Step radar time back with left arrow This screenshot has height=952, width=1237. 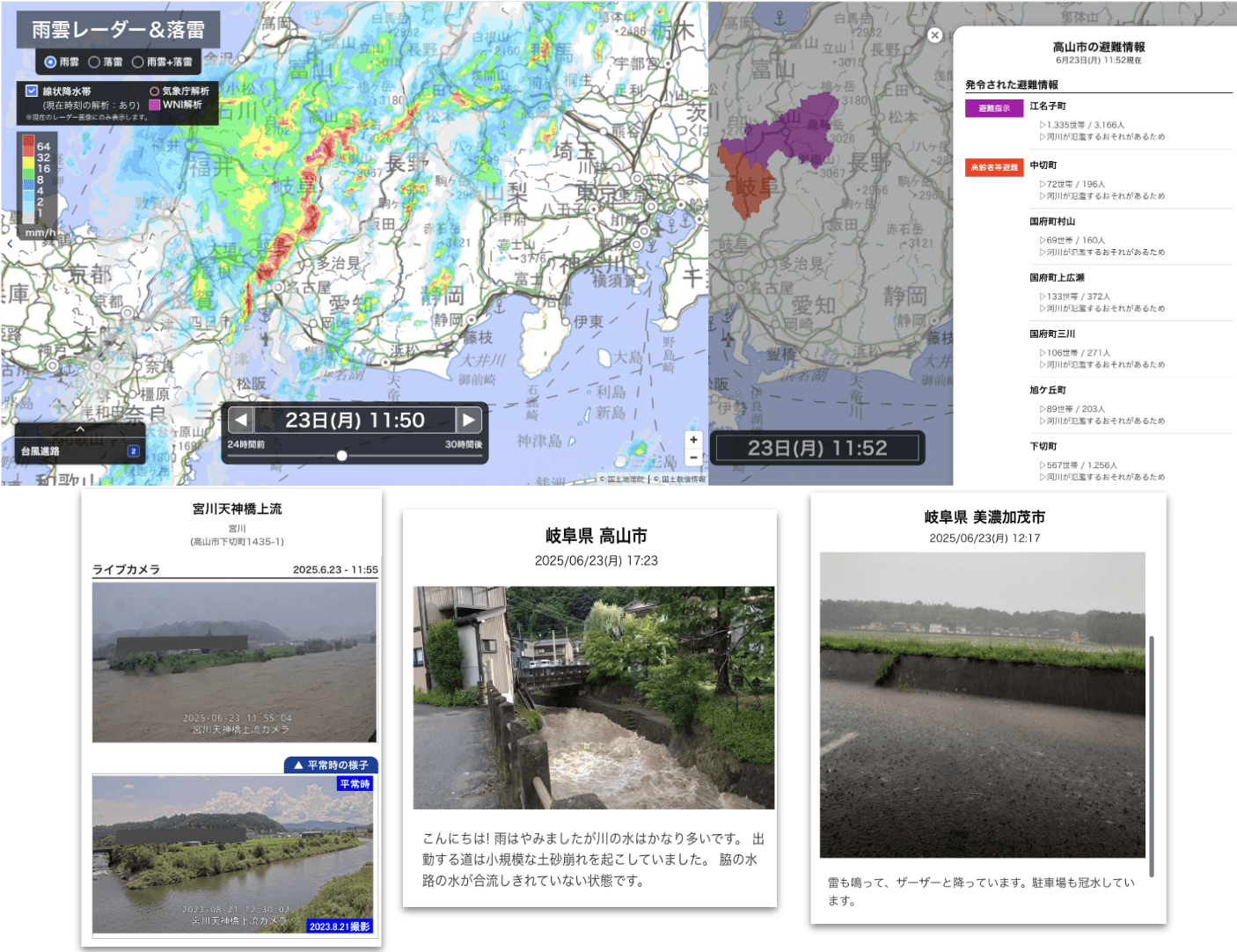pyautogui.click(x=240, y=420)
